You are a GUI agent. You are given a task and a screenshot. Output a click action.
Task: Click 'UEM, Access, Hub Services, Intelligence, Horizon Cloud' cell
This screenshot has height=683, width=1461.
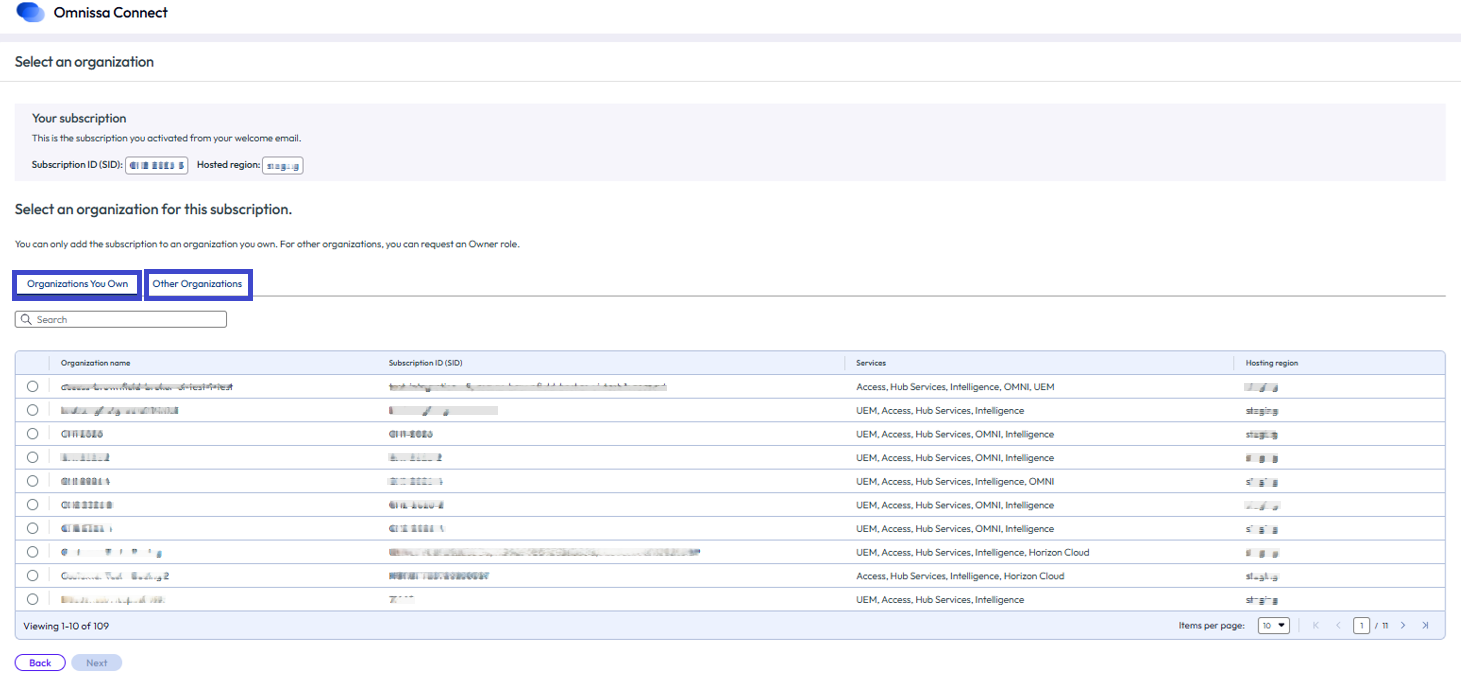973,553
